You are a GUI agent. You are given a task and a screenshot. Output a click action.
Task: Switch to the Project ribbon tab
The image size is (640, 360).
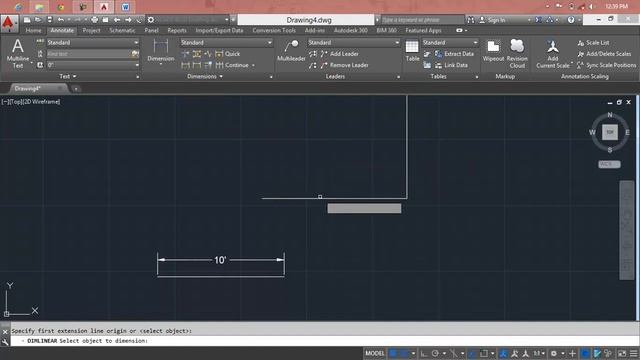click(91, 30)
